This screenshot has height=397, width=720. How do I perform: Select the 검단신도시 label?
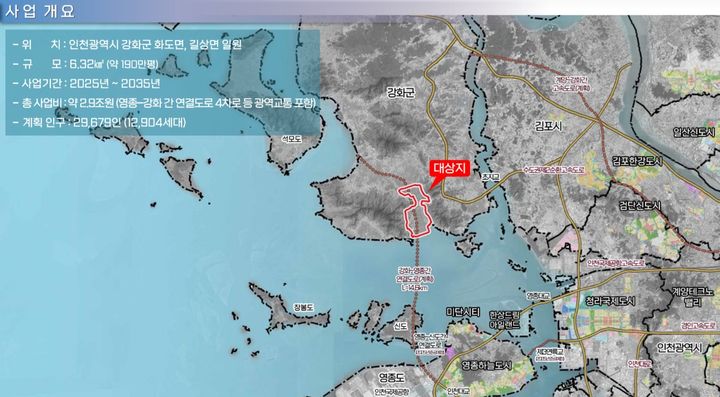[x=640, y=205]
